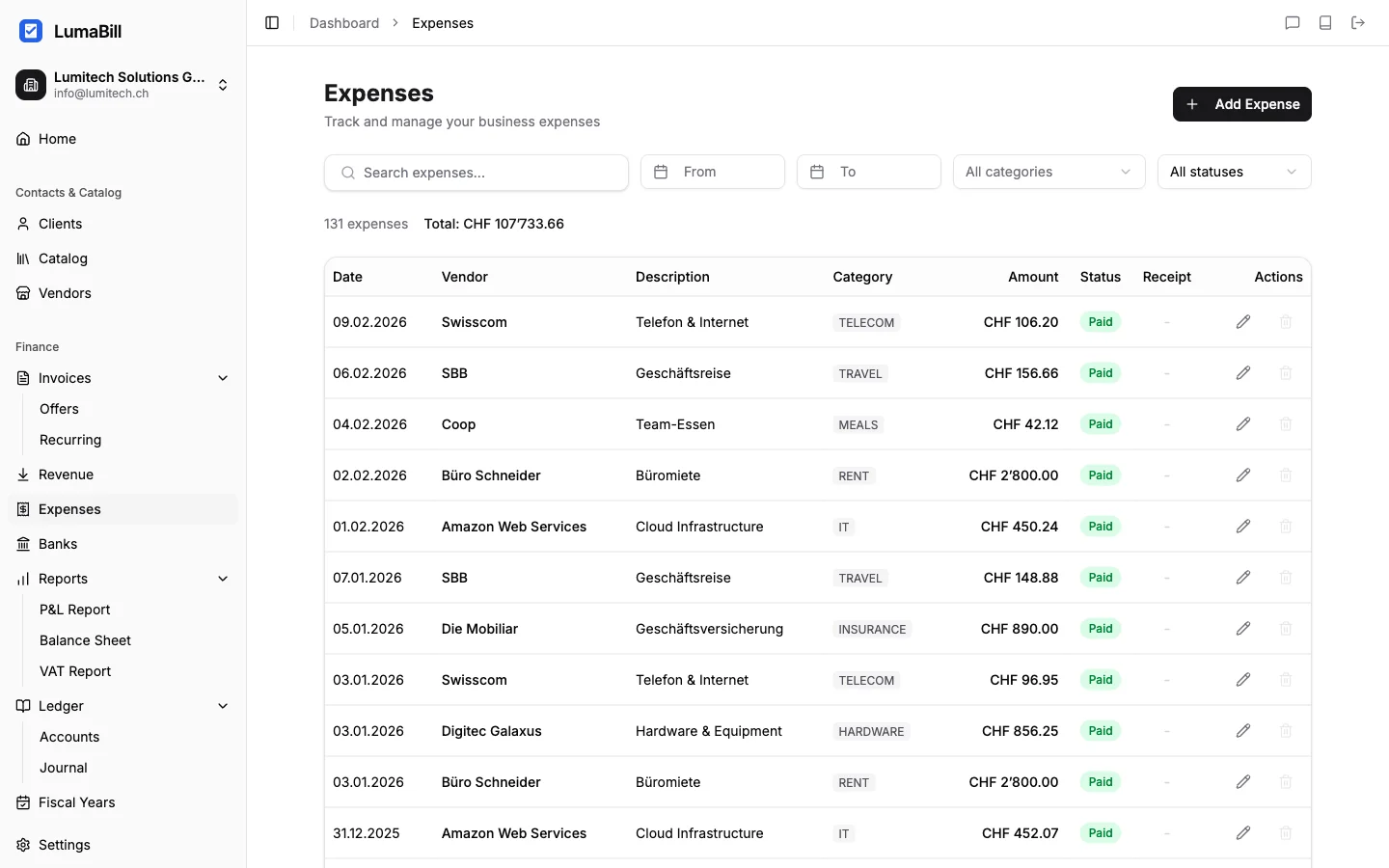Delete the Coop Team-Essen expense

coord(1286,424)
